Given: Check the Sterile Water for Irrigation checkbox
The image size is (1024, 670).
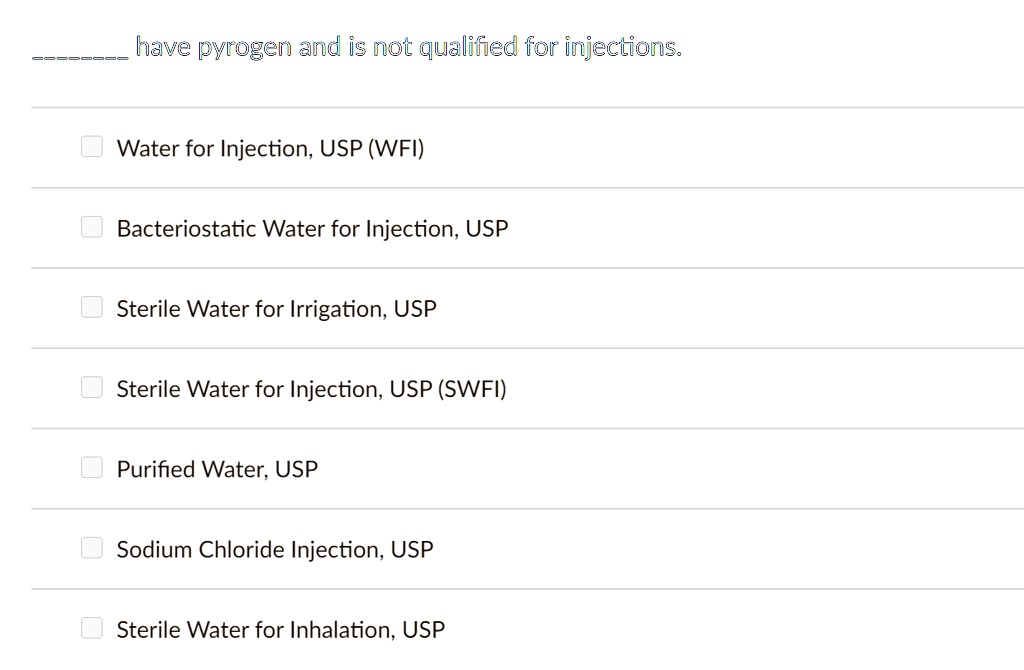Looking at the screenshot, I should 91,307.
